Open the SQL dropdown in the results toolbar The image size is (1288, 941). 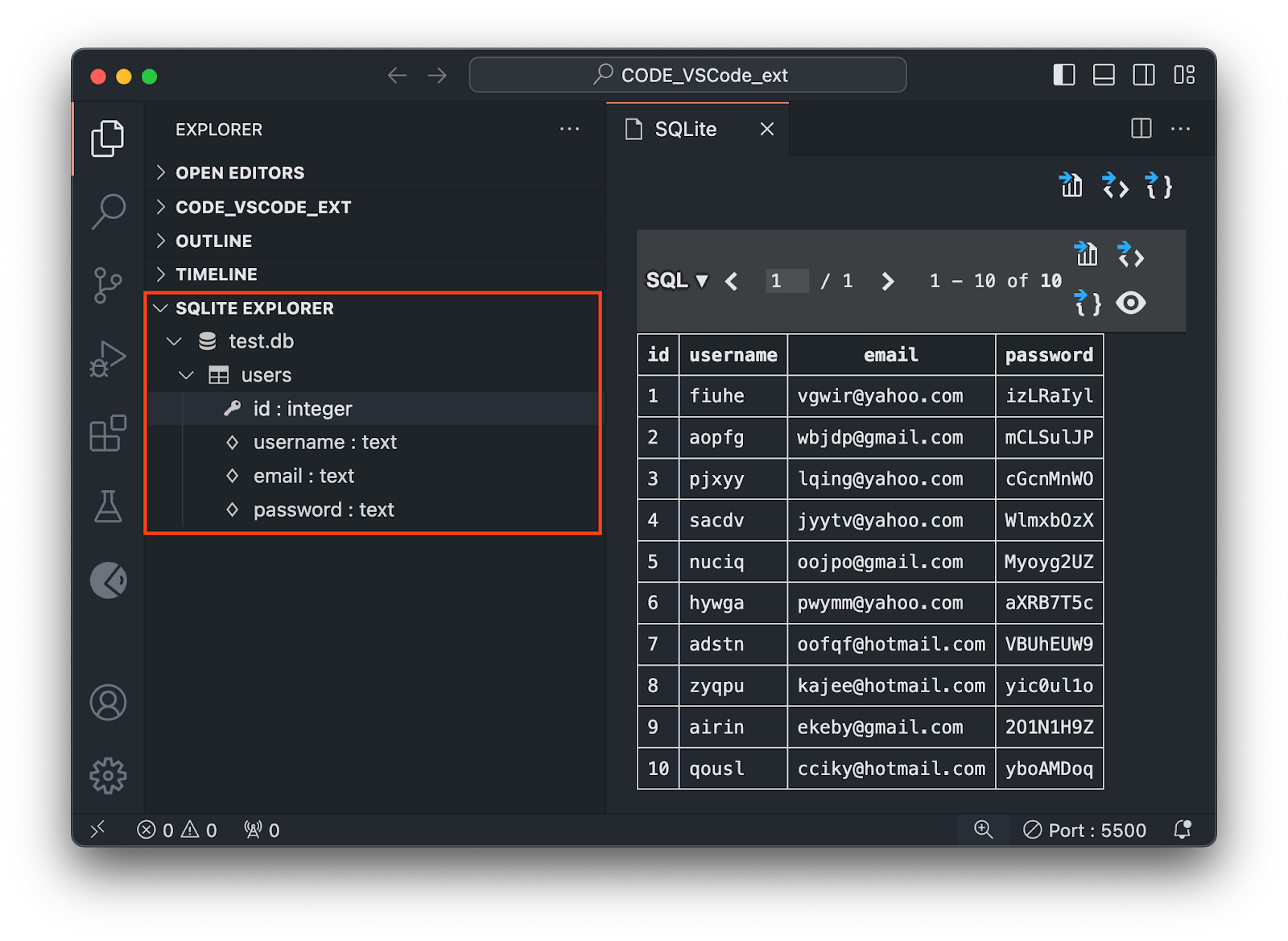coord(676,281)
